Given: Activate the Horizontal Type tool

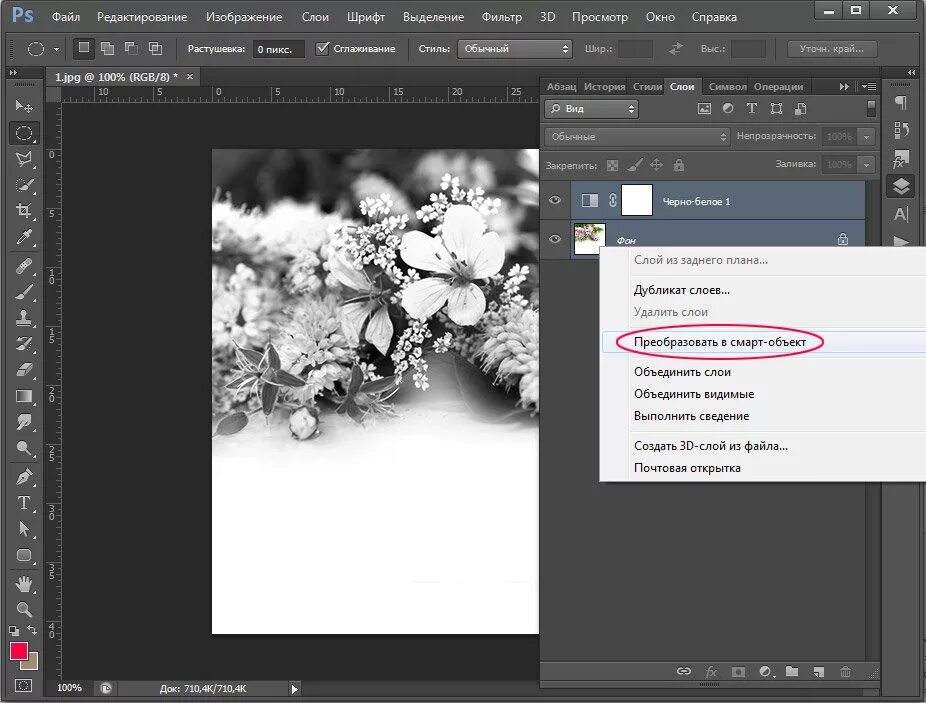Looking at the screenshot, I should point(24,502).
